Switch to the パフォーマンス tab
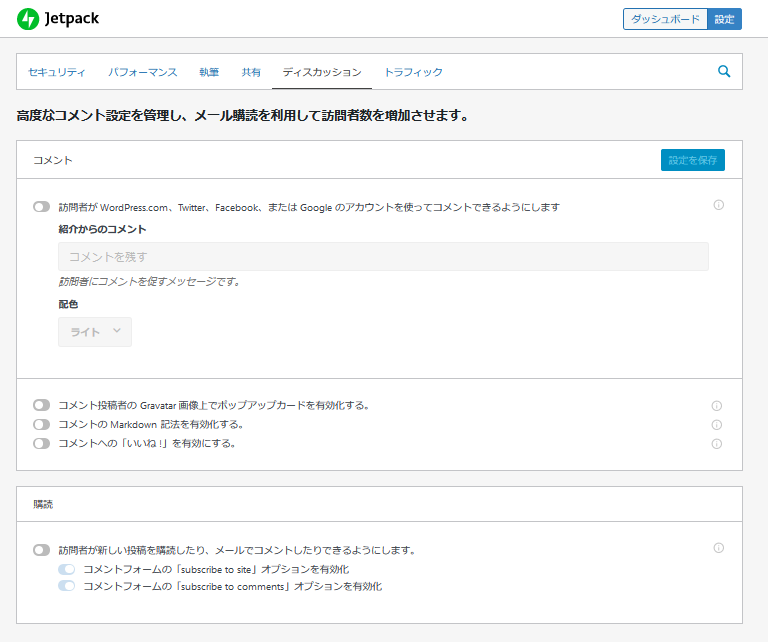 tap(143, 72)
